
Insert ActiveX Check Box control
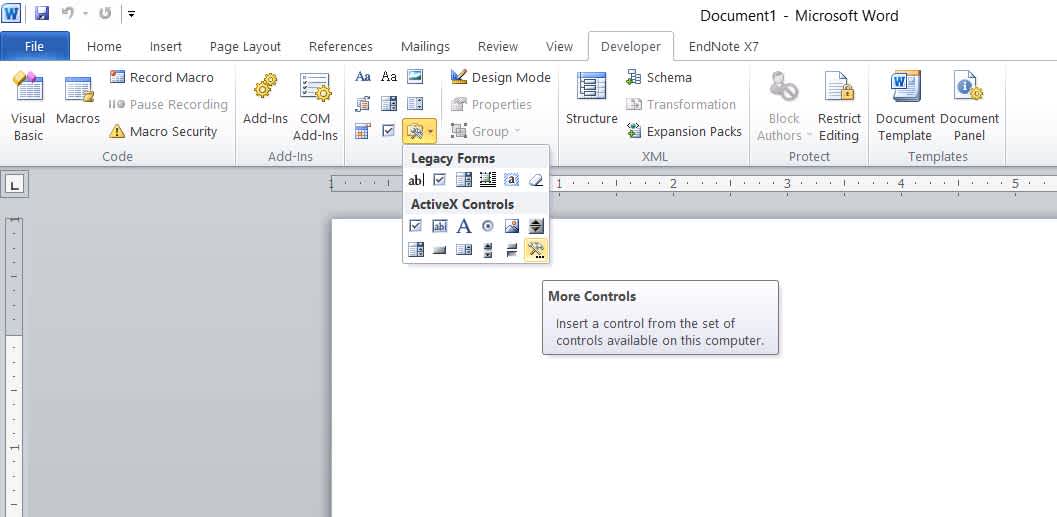coord(416,226)
